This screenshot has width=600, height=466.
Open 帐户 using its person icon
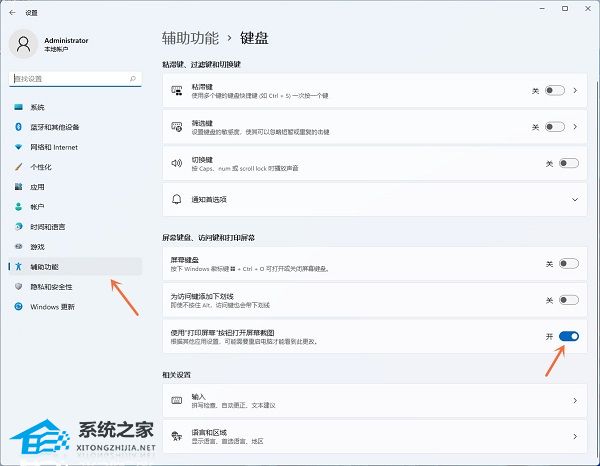[18, 207]
